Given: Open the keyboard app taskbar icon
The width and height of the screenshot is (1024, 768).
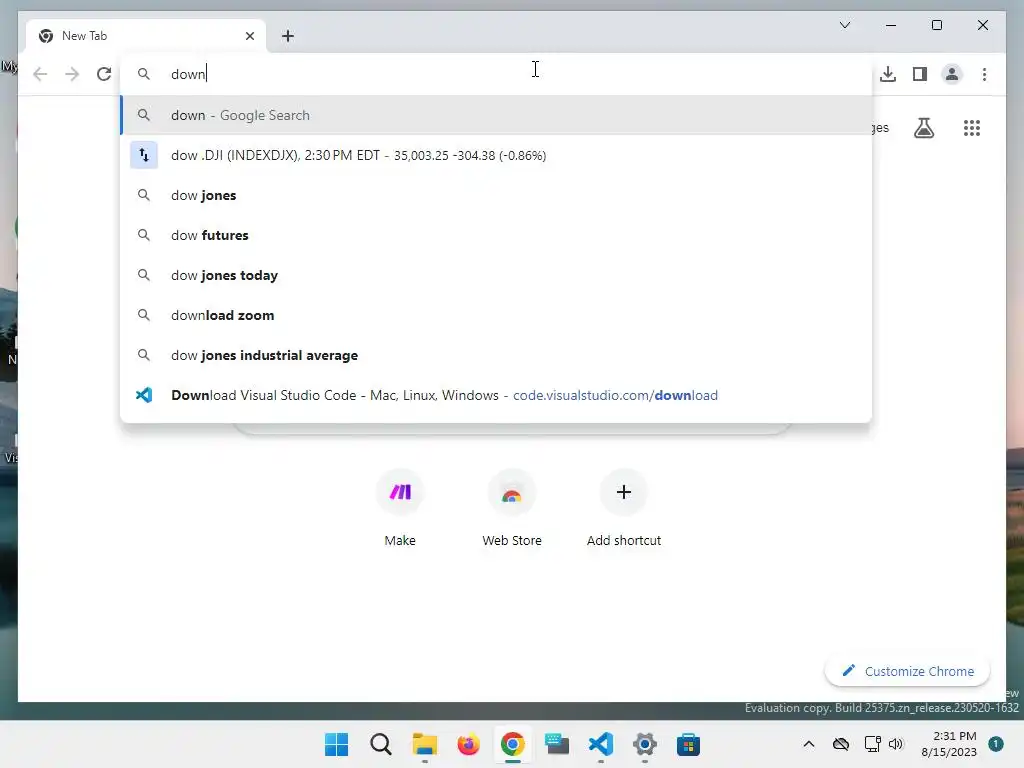Looking at the screenshot, I should click(x=556, y=744).
